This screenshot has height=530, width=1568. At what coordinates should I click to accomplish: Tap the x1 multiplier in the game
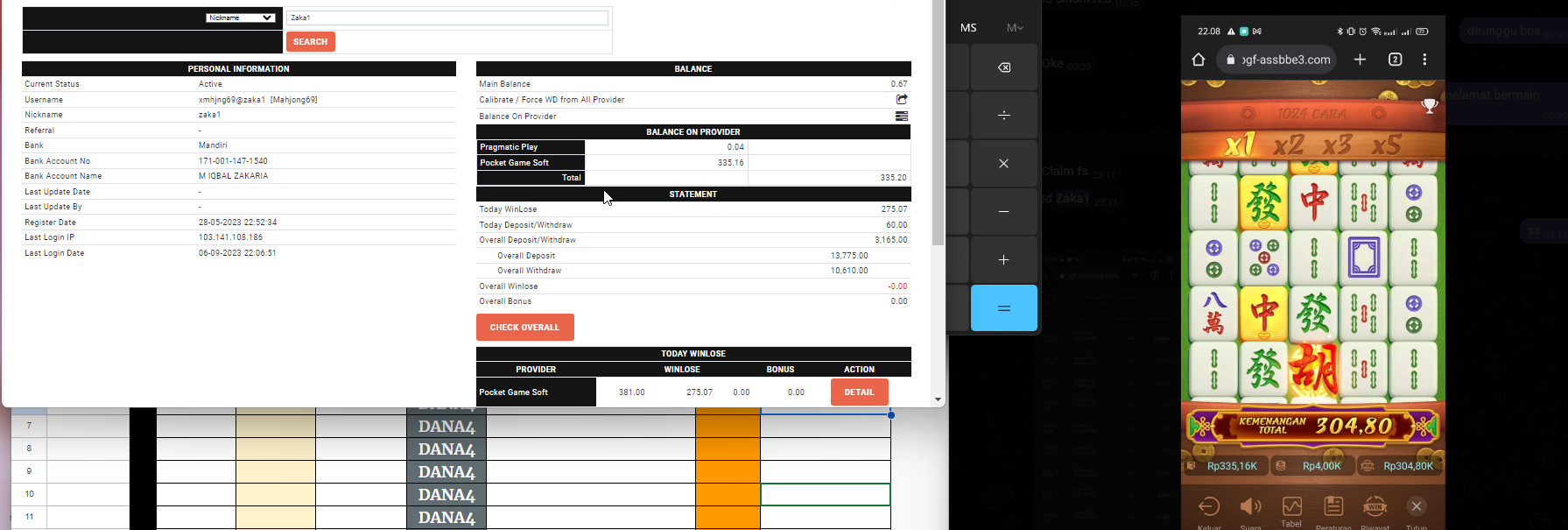coord(1239,144)
